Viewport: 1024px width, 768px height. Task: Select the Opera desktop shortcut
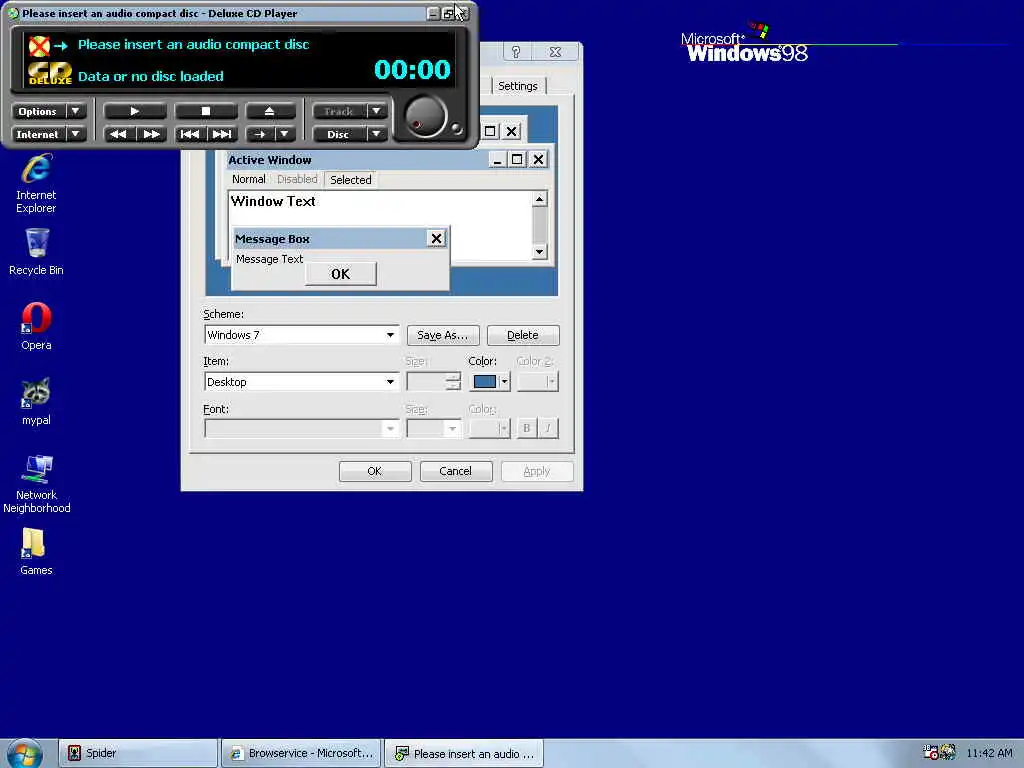(x=36, y=327)
